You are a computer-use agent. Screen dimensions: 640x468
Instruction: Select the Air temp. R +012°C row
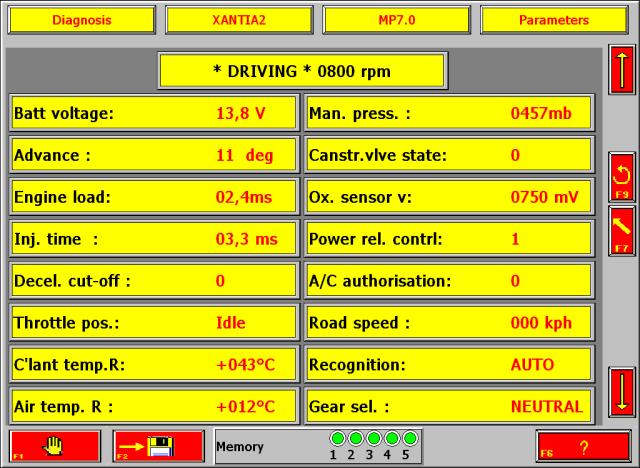click(x=154, y=406)
